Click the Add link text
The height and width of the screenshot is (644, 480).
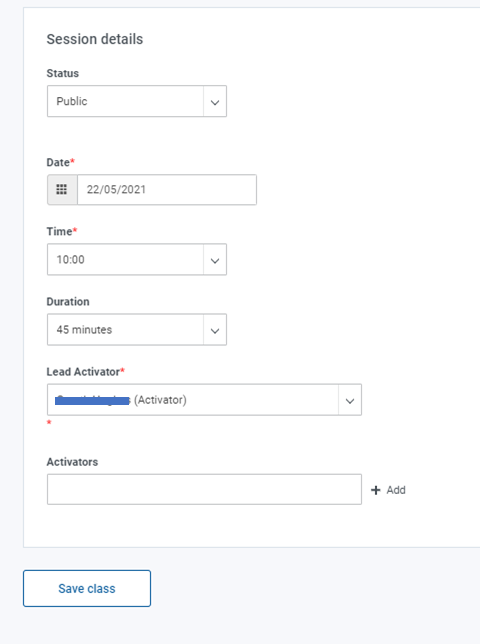click(x=396, y=490)
